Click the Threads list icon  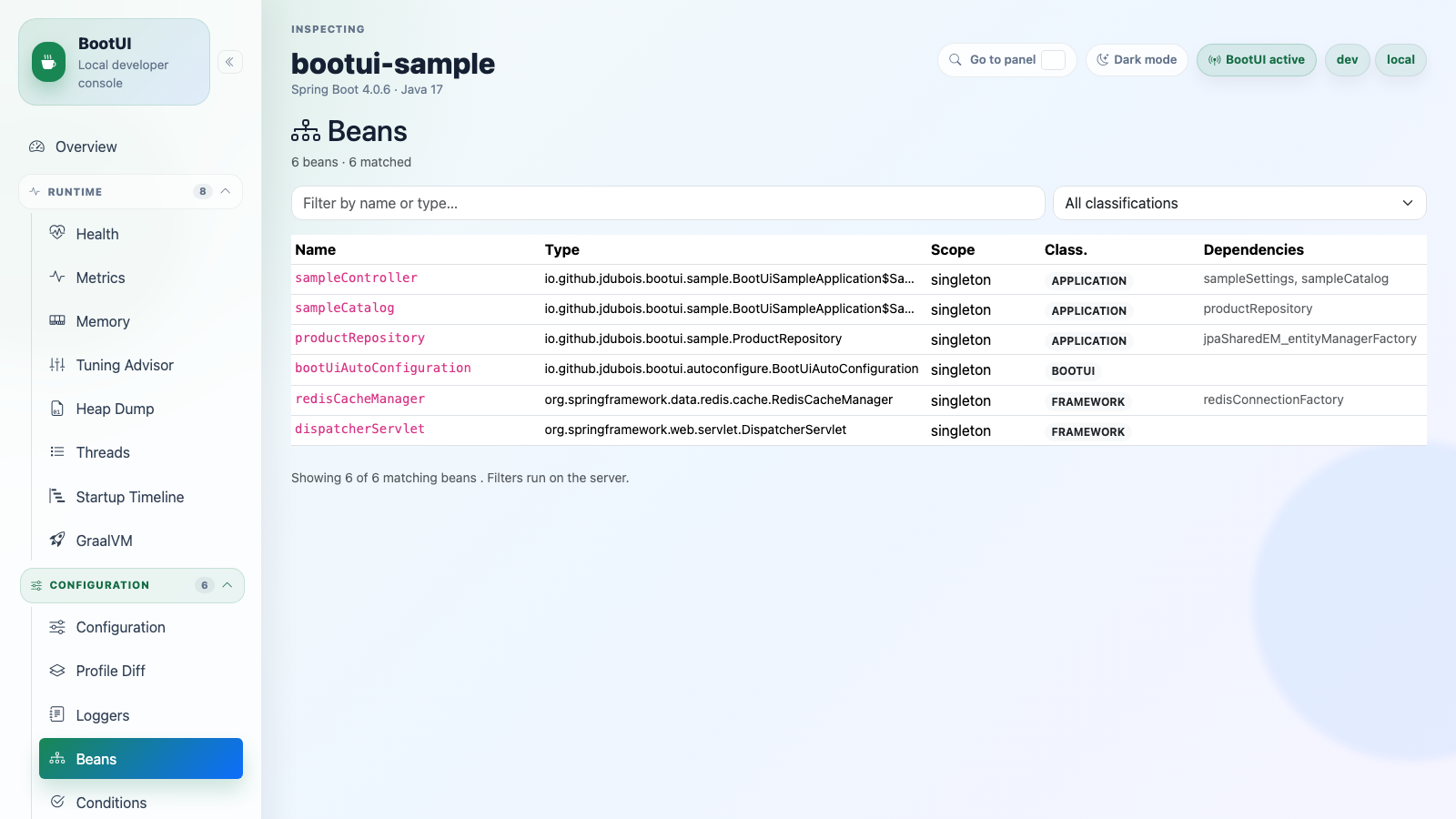pyautogui.click(x=57, y=452)
